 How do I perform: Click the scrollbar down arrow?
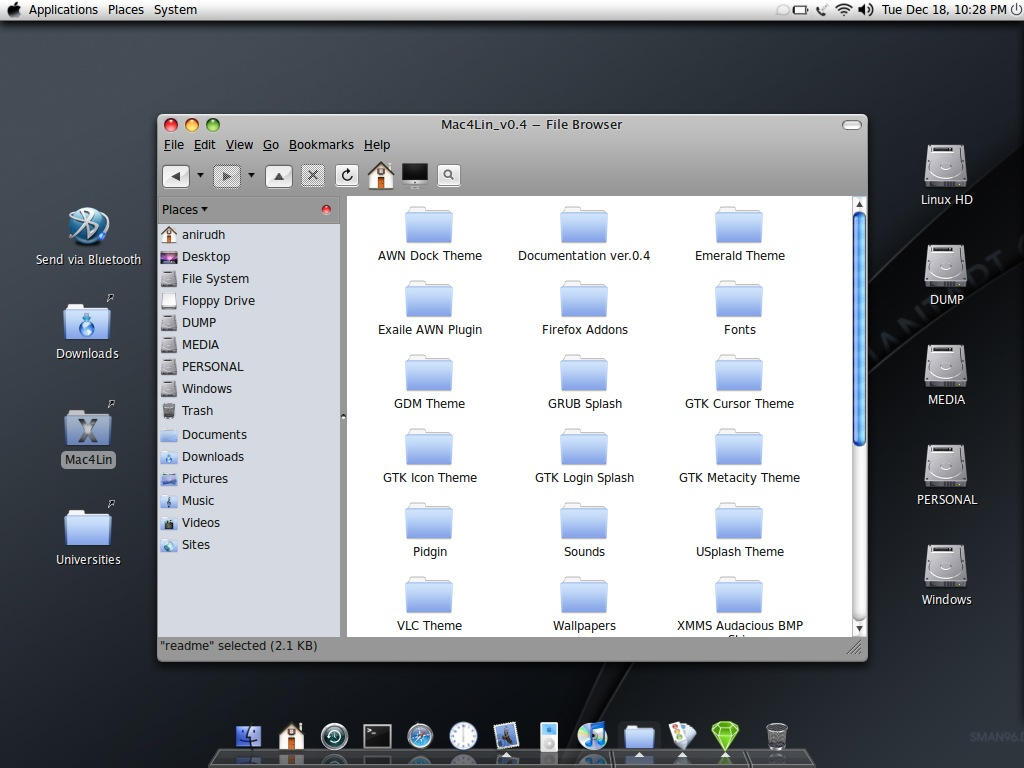859,628
